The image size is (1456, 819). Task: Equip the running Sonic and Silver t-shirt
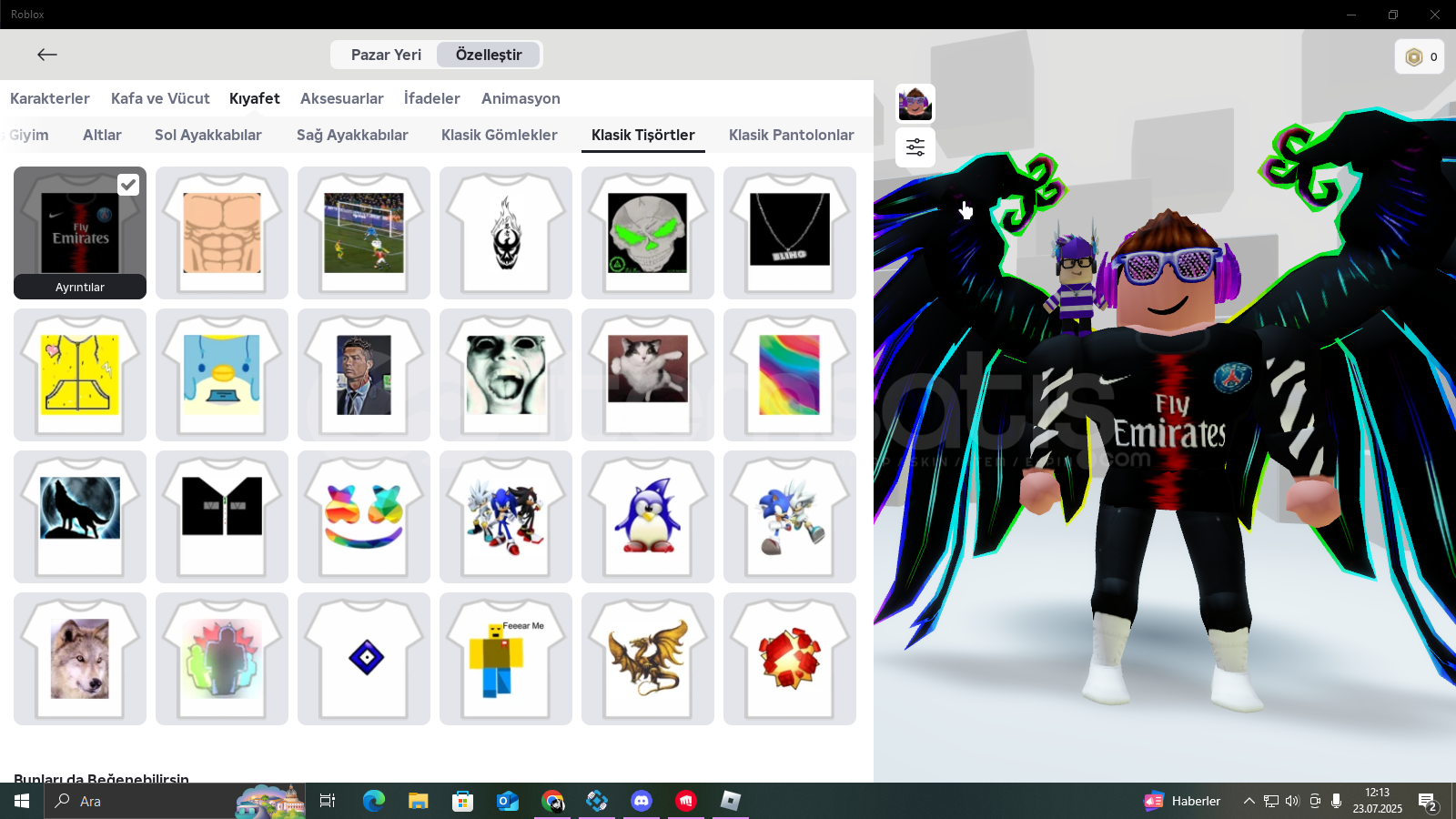coord(790,517)
